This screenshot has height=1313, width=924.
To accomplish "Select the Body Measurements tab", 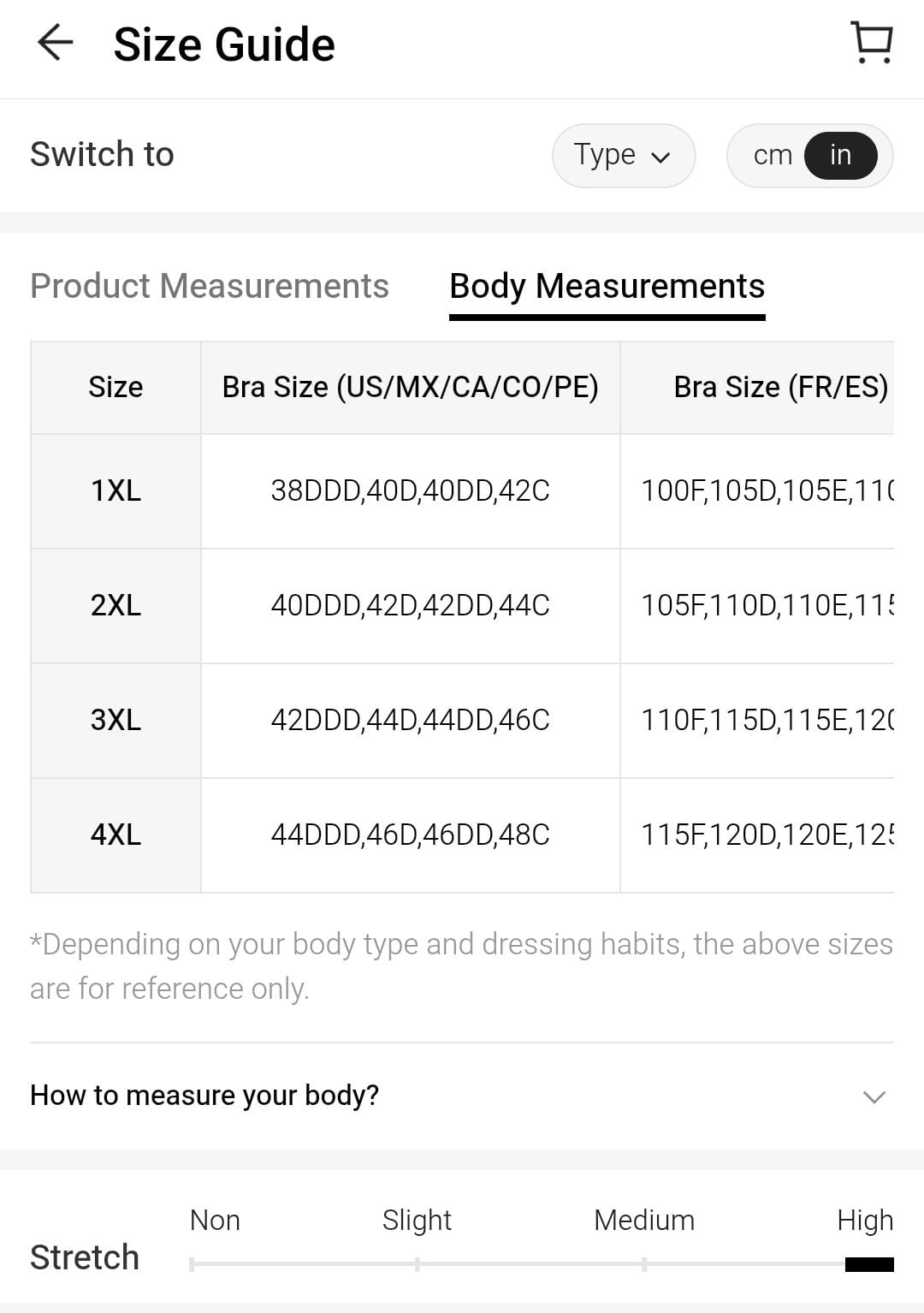I will tap(607, 286).
